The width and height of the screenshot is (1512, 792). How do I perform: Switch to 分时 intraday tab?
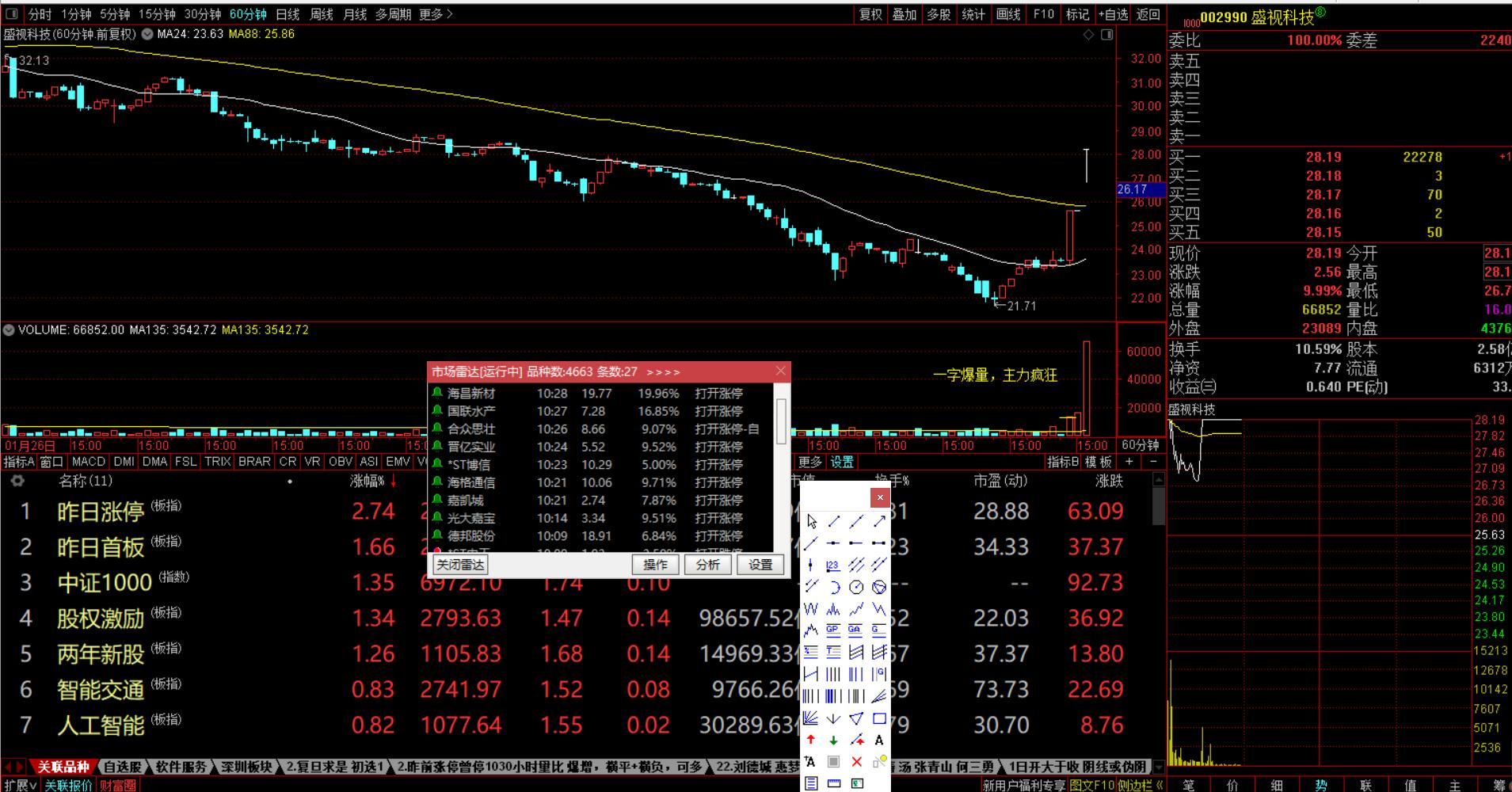click(x=40, y=14)
